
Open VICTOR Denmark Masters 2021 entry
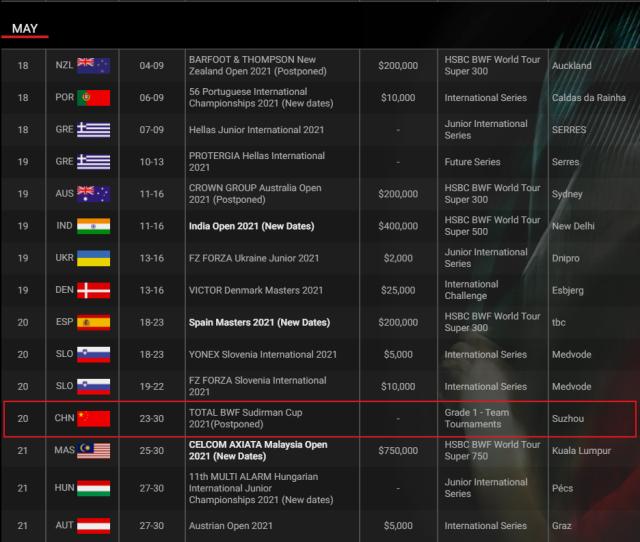point(256,290)
